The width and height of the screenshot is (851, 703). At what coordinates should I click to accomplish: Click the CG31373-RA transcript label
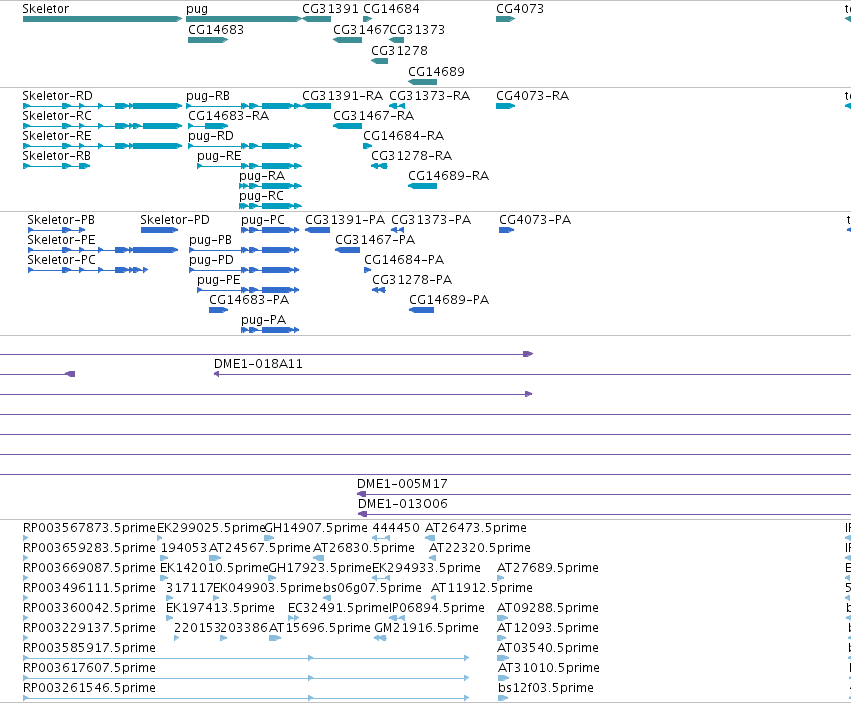[429, 96]
